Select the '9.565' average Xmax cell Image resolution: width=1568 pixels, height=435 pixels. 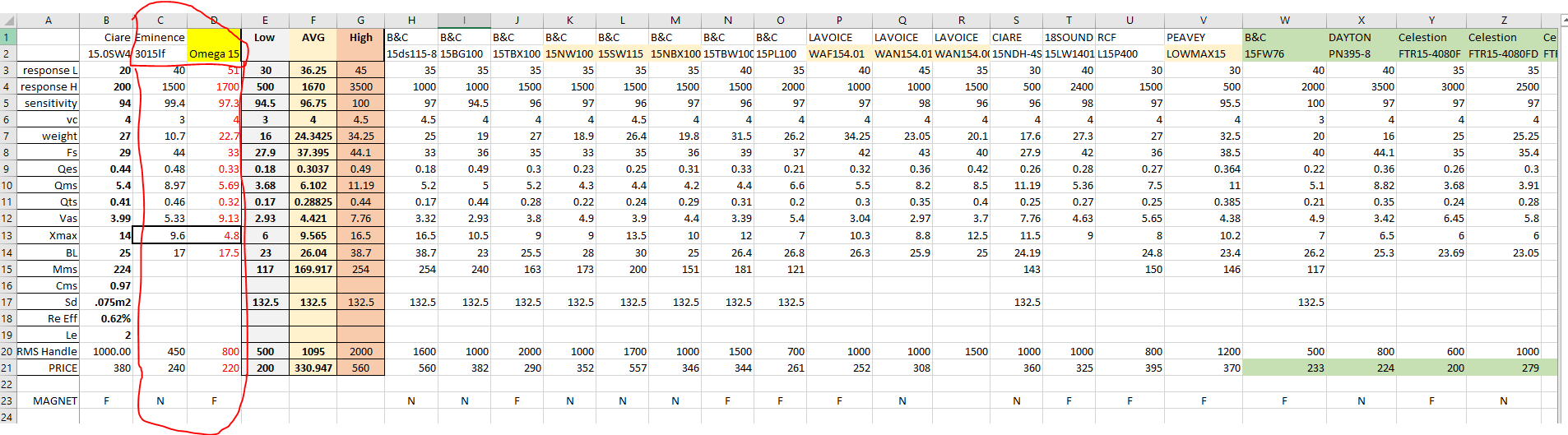tap(313, 235)
